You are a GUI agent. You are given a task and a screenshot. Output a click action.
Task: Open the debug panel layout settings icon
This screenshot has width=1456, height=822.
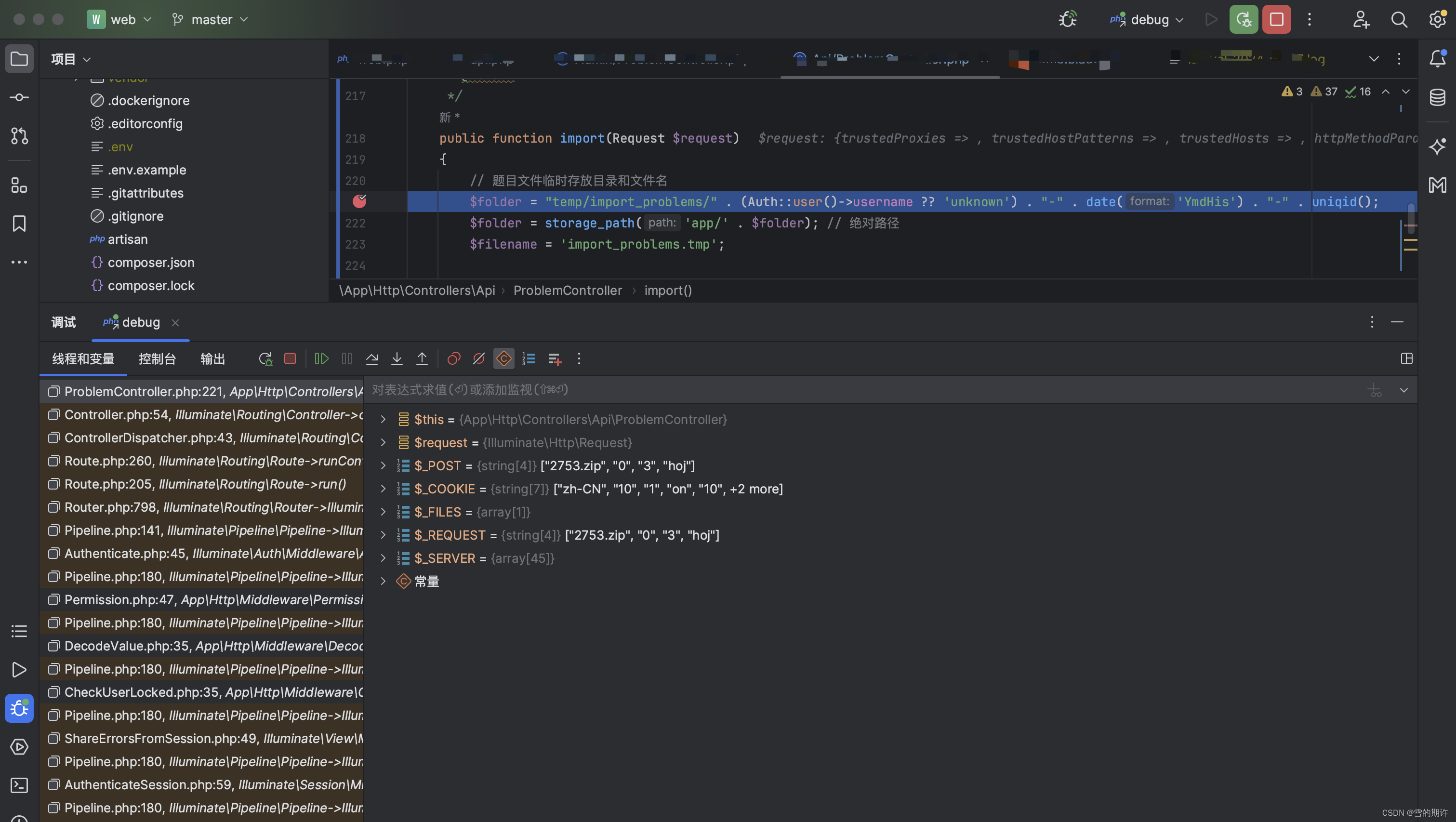tap(1406, 358)
